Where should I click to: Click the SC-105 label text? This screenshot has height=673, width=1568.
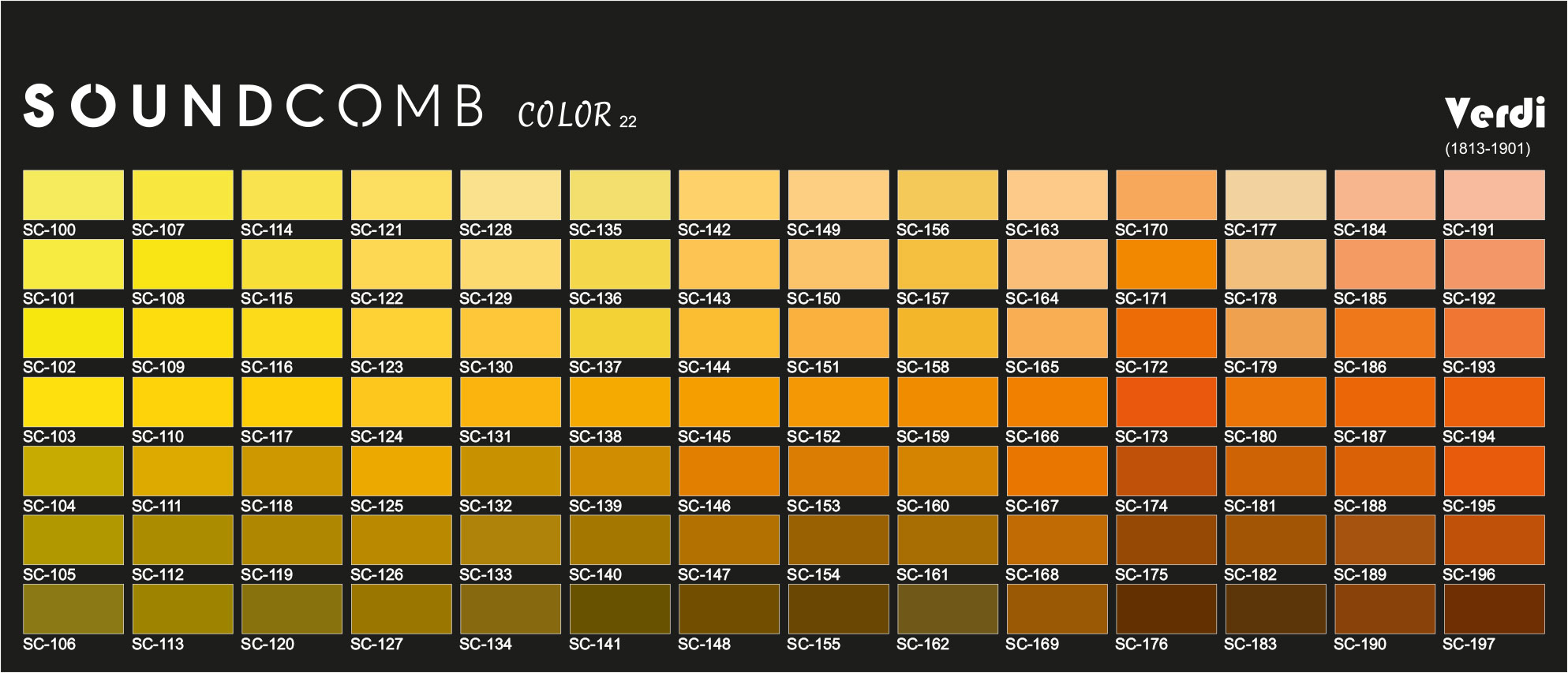click(49, 574)
